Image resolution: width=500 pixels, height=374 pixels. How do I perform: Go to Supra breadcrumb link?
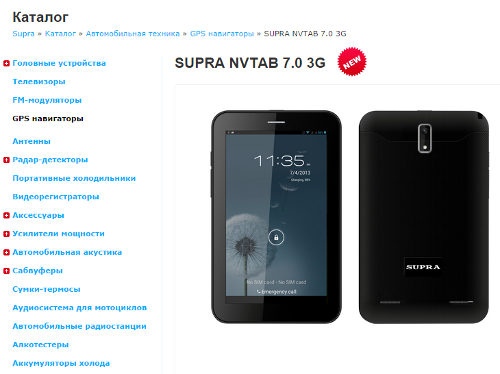[23, 34]
